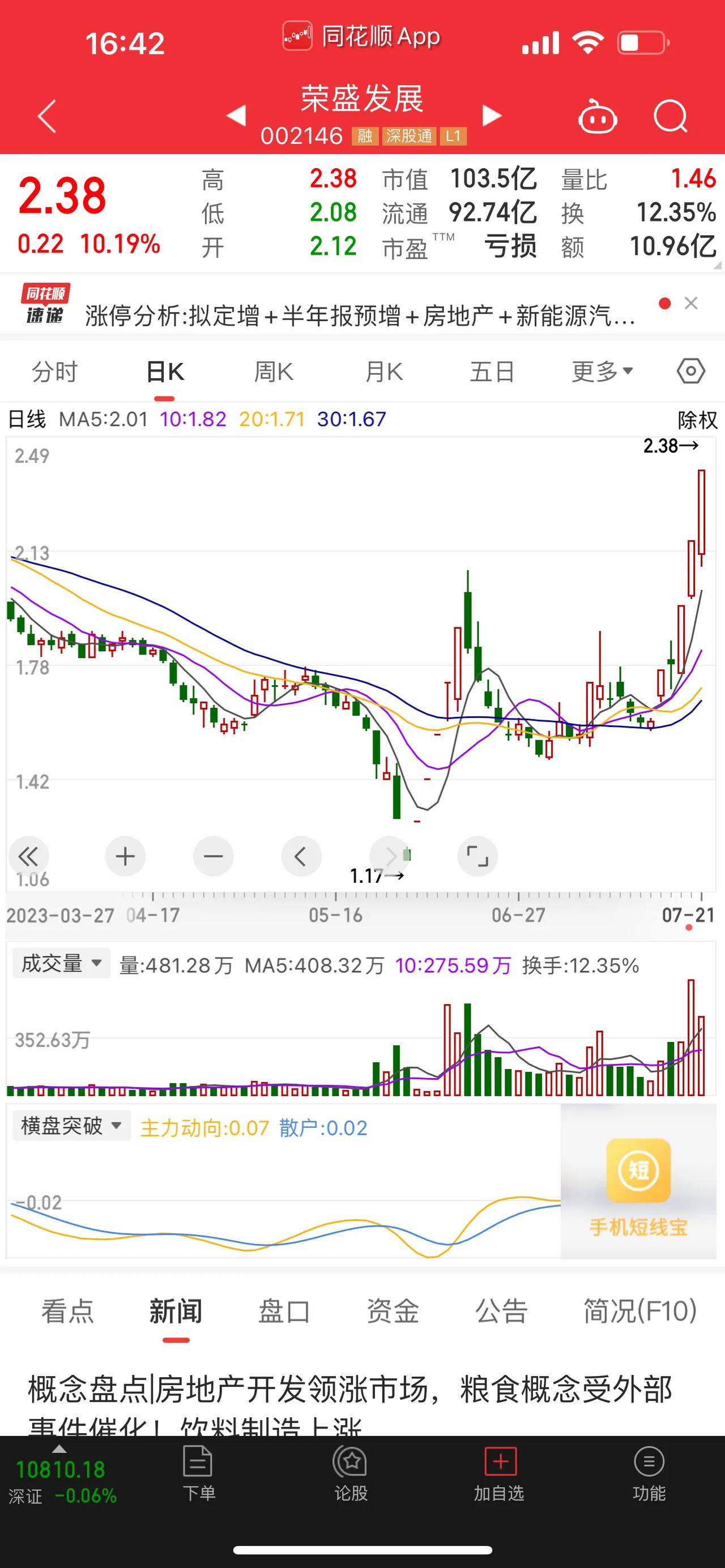The image size is (725, 1568).
Task: Tap the 融 margin badge
Action: pyautogui.click(x=365, y=136)
